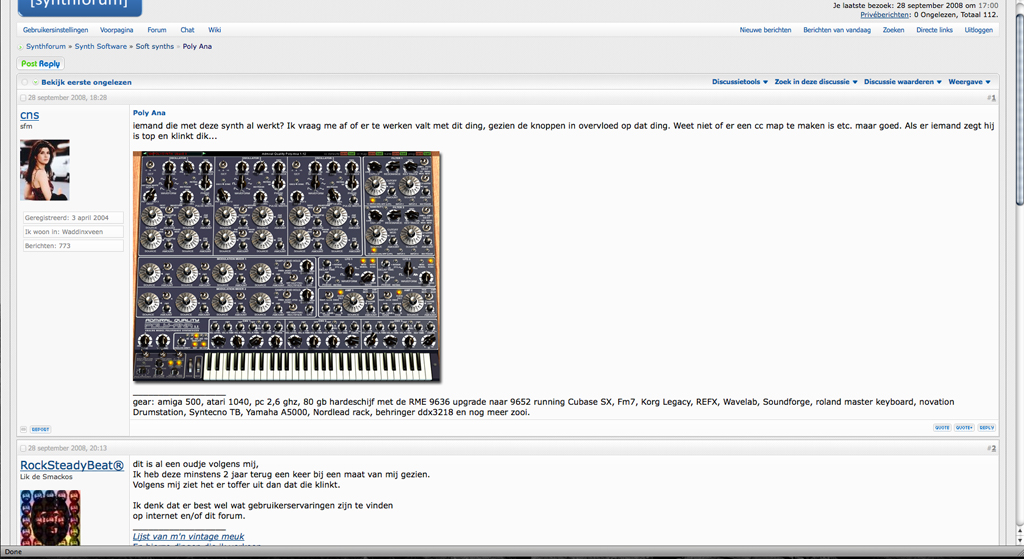
Task: Click Bekijk eerste ongelezen link
Action: 86,82
